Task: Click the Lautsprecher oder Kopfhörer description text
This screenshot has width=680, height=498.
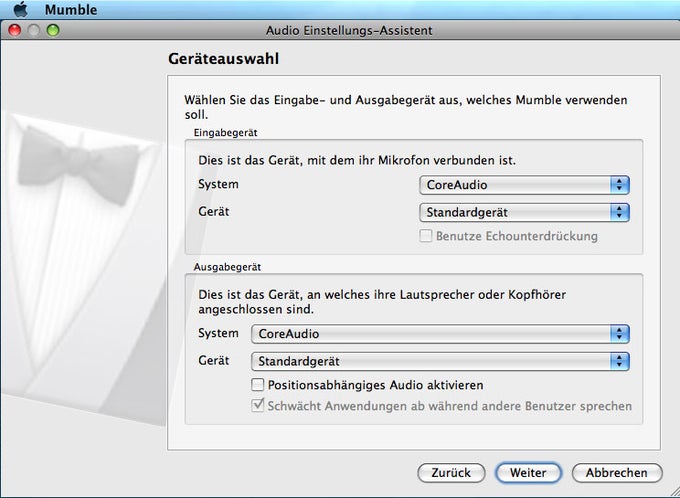Action: tap(382, 302)
